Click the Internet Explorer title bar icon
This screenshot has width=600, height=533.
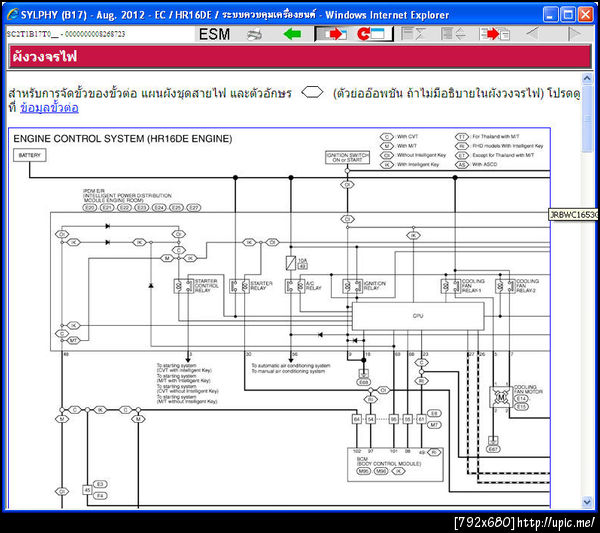click(x=12, y=15)
